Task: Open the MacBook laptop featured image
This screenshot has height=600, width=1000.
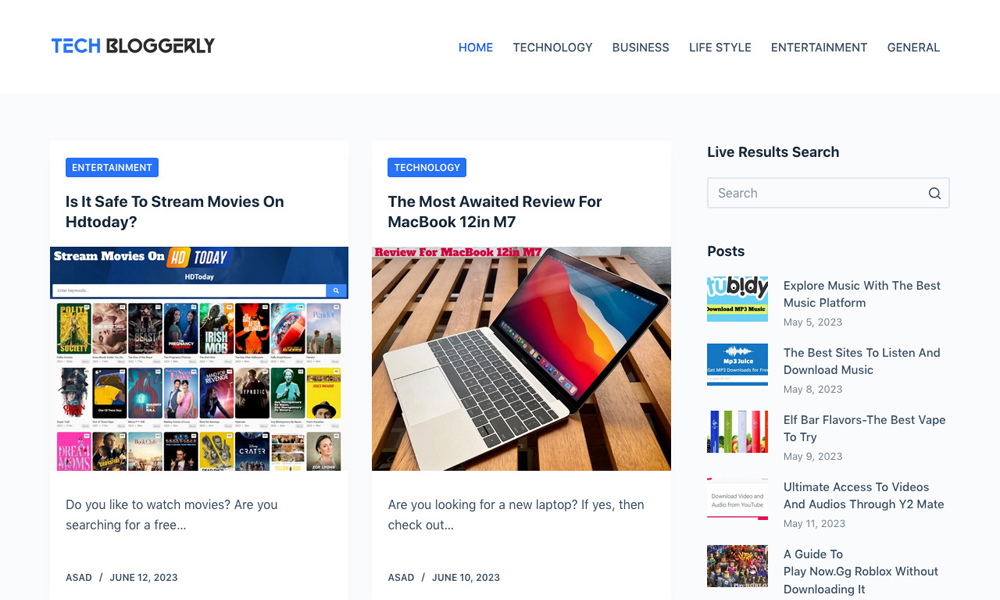Action: [x=521, y=359]
